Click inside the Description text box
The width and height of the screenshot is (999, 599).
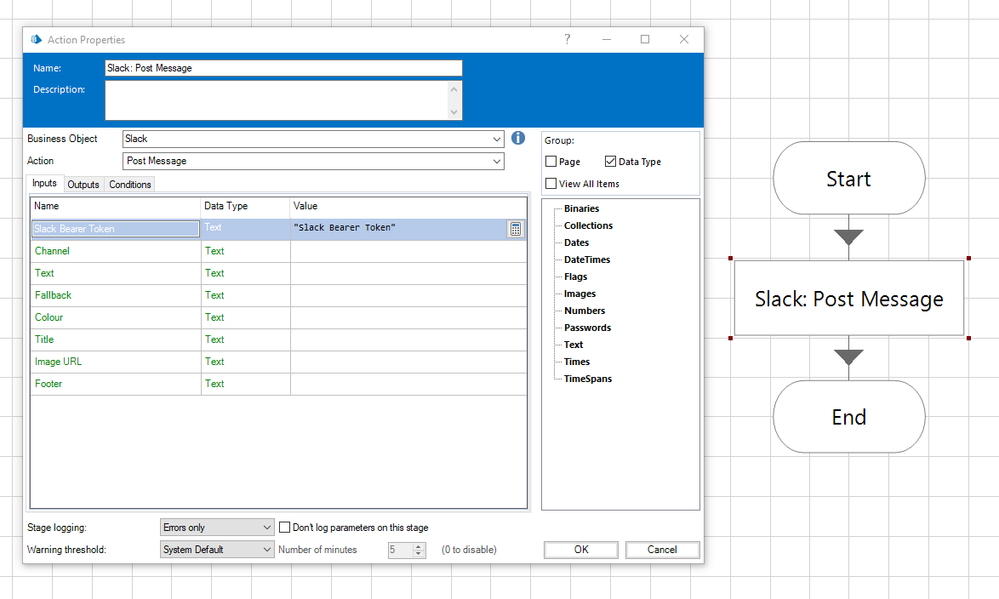pyautogui.click(x=277, y=100)
